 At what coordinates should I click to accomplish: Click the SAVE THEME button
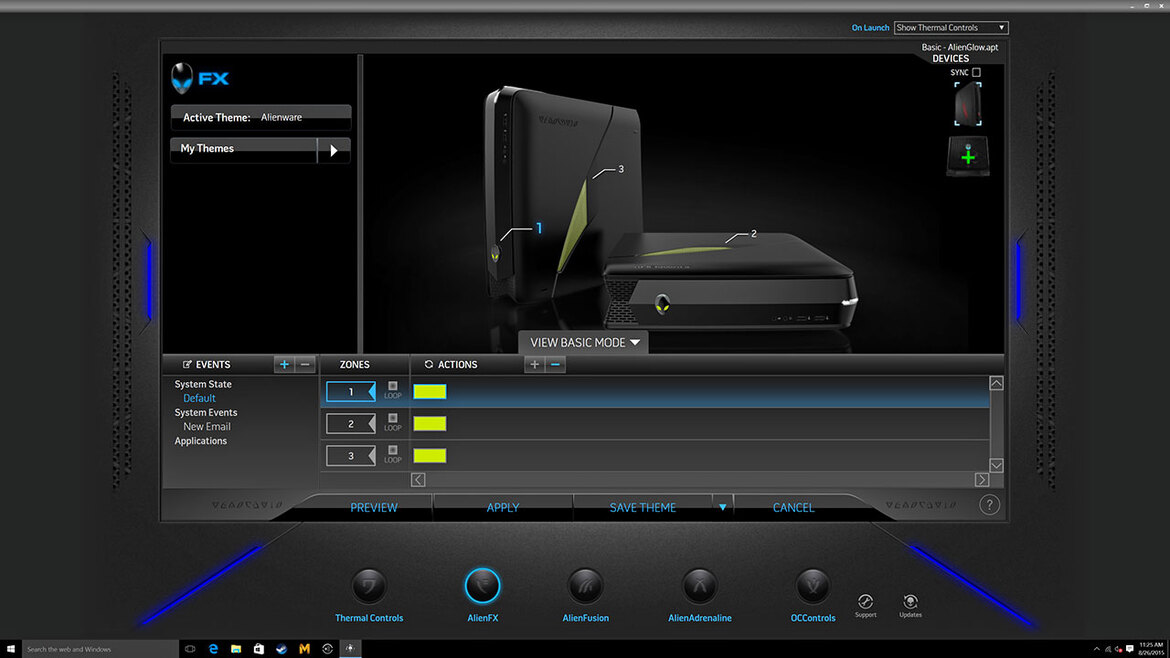(x=642, y=507)
